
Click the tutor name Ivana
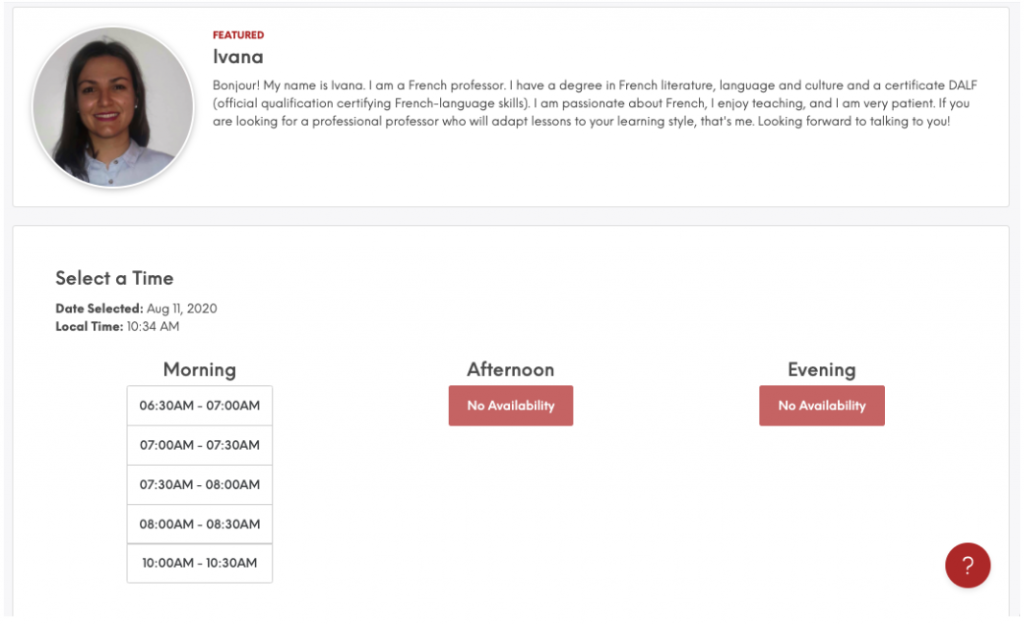point(238,57)
